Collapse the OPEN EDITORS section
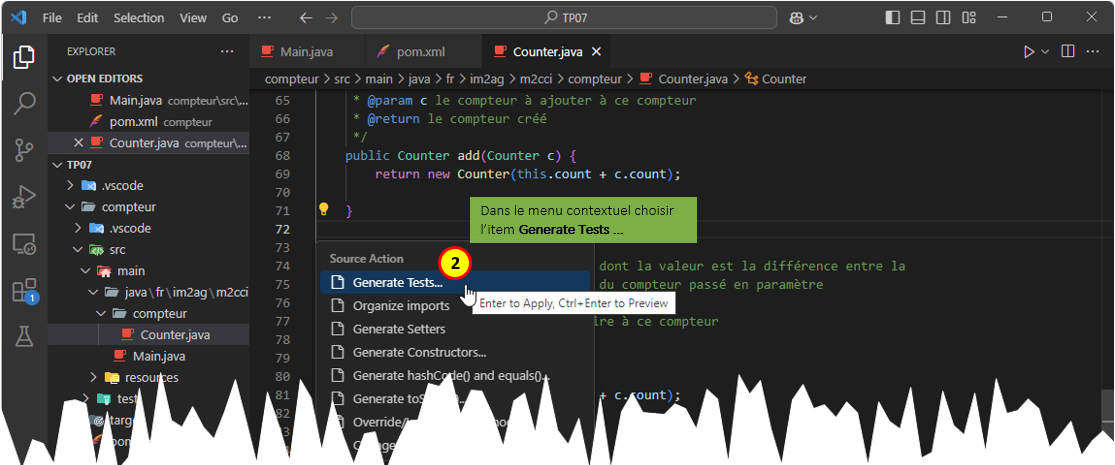 pyautogui.click(x=57, y=78)
